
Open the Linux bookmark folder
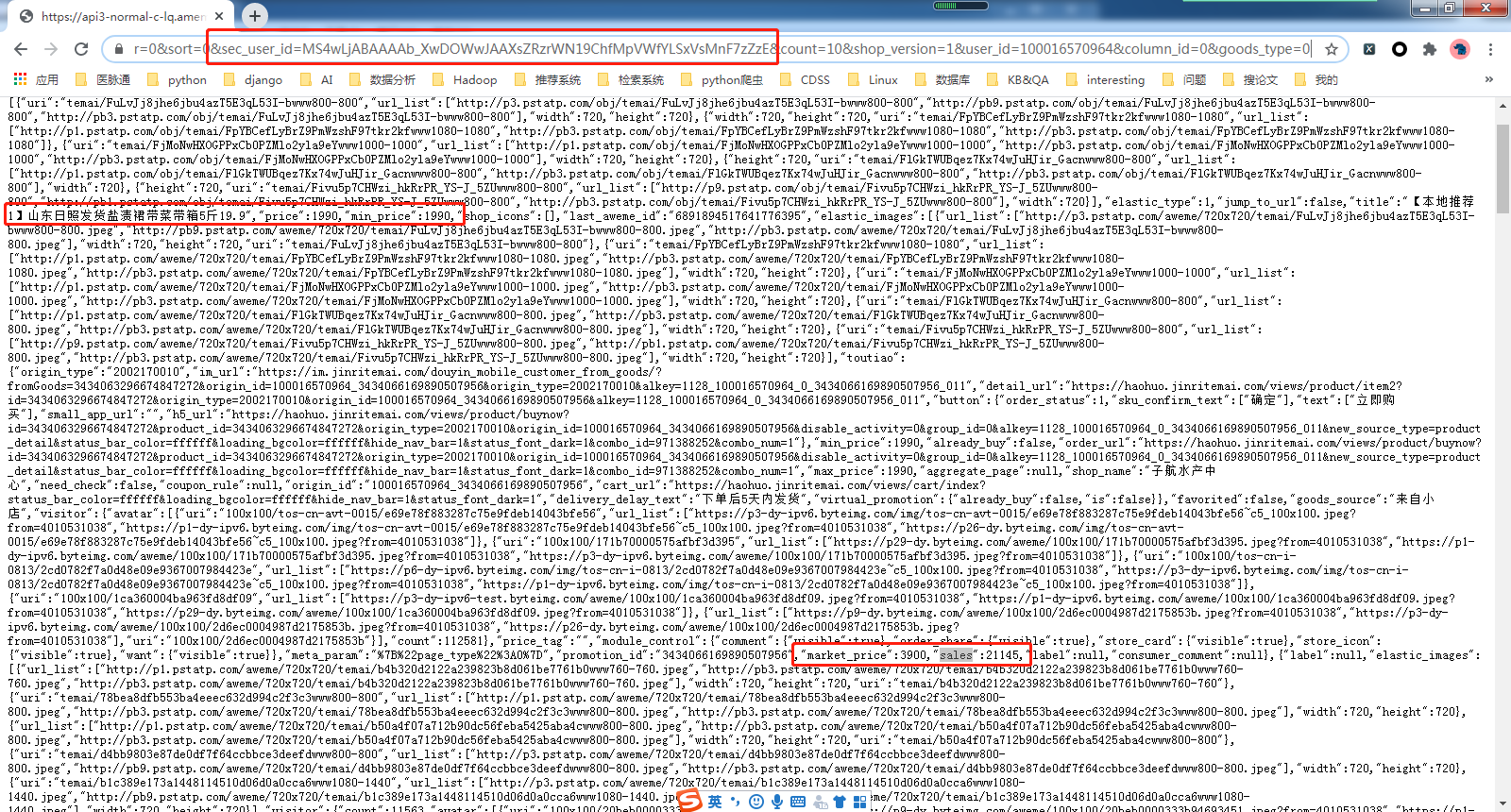[872, 80]
